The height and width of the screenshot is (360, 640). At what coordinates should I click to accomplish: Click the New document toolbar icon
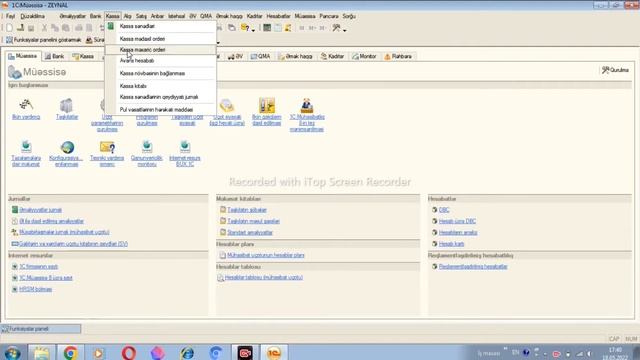[x=9, y=28]
